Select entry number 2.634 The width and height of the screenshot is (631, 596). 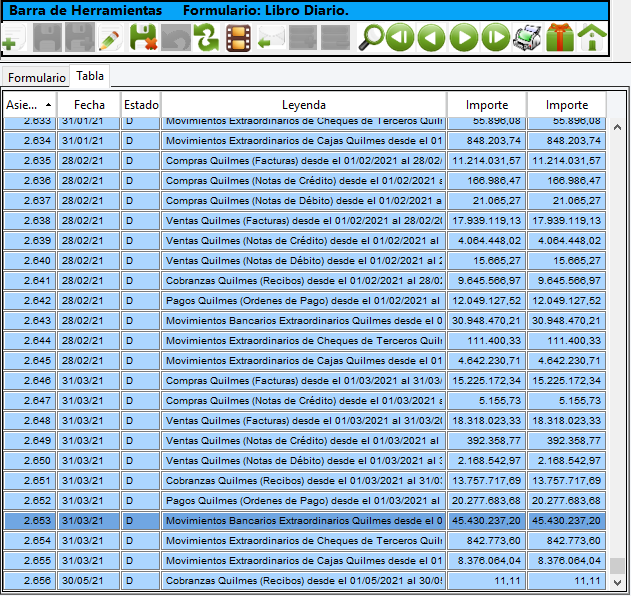[29, 140]
